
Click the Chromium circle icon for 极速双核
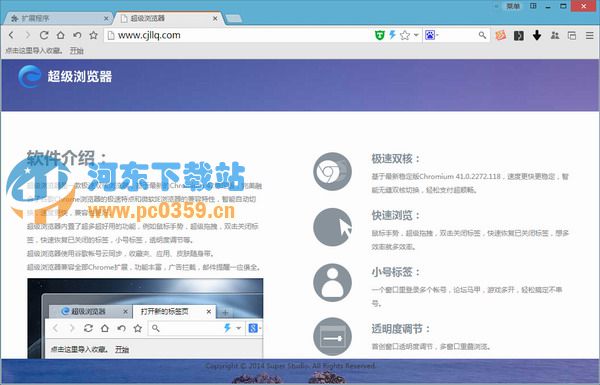tap(333, 171)
